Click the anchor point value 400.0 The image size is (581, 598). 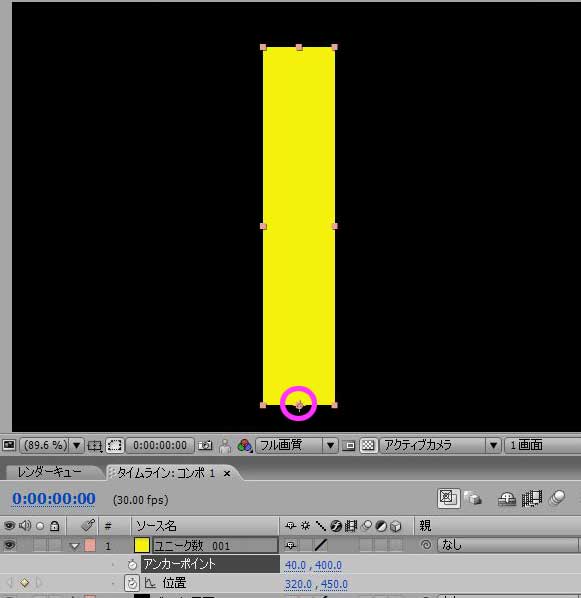328,565
